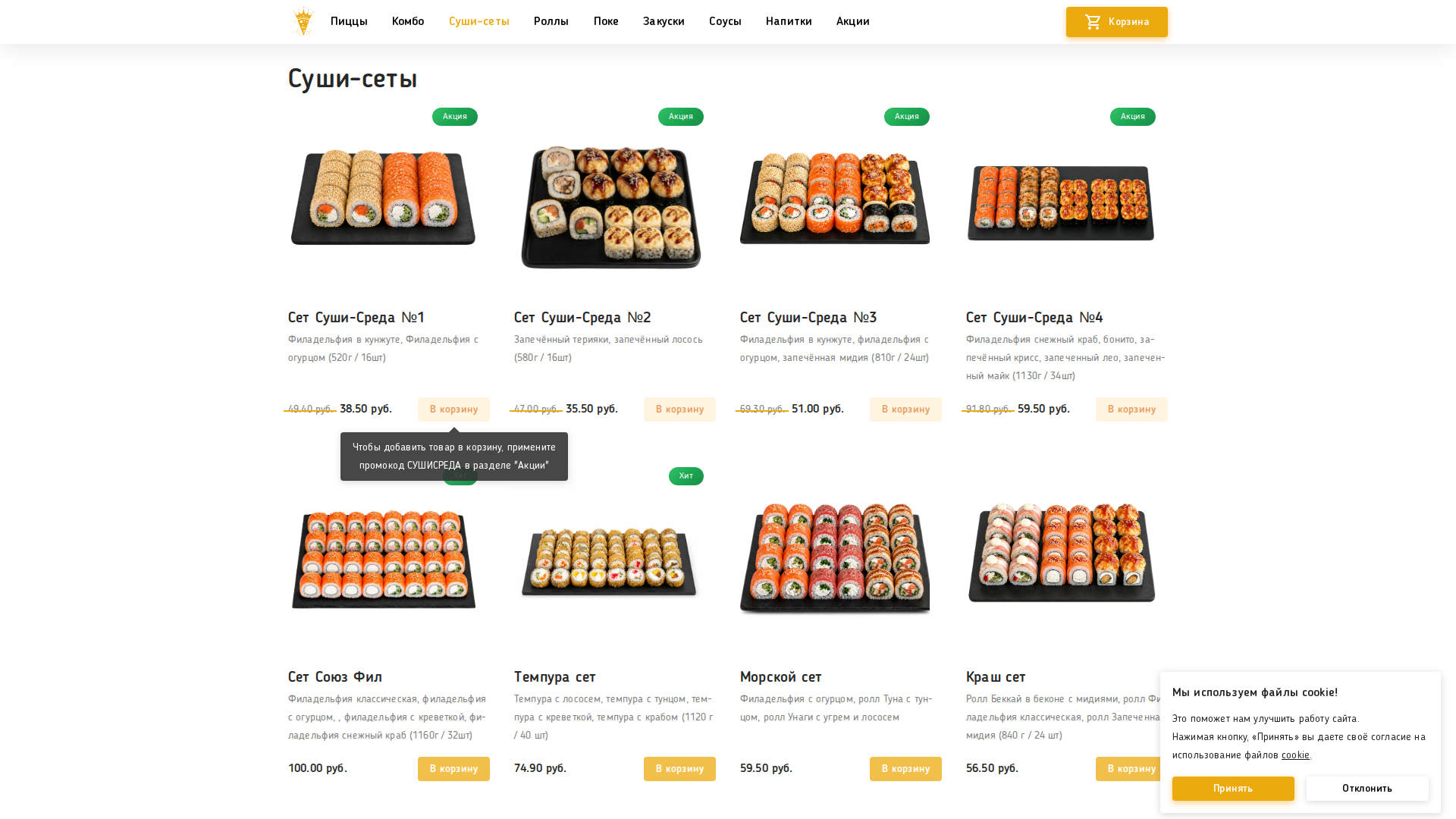Viewport: 1456px width, 819px height.
Task: Click the Хит badge on Темпура сет
Action: (x=686, y=476)
